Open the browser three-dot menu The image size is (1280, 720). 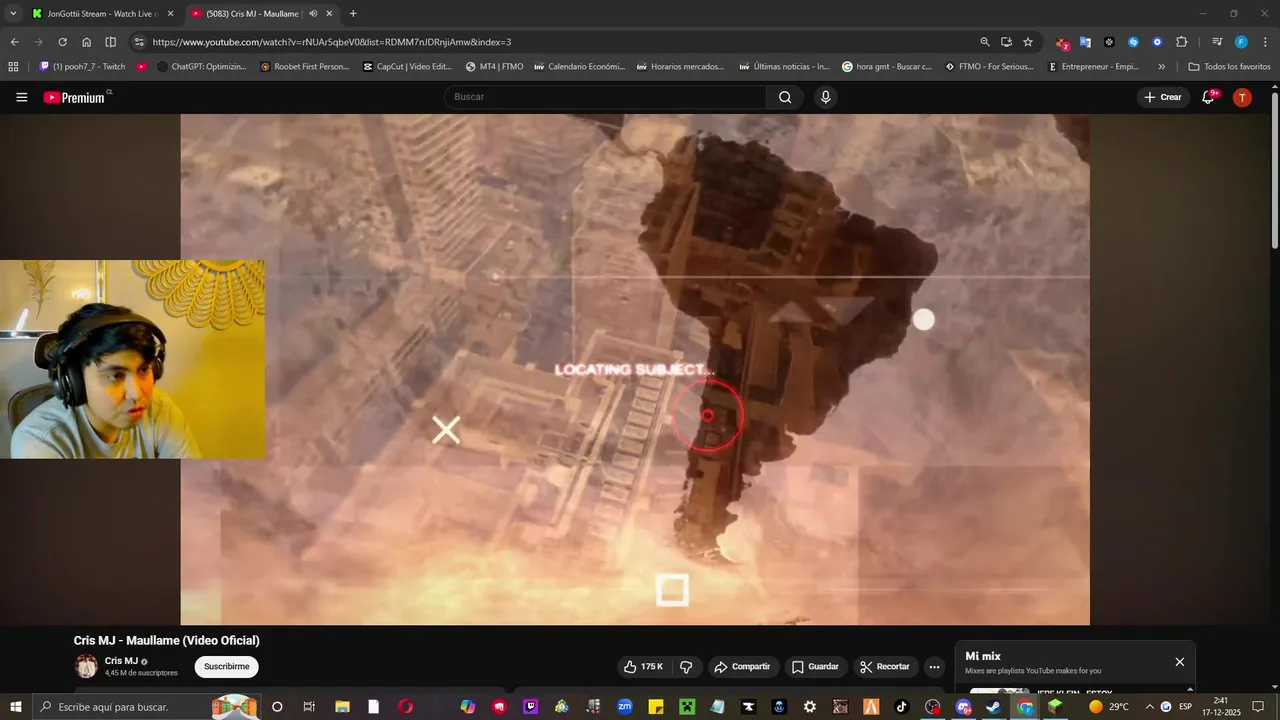tap(1265, 42)
